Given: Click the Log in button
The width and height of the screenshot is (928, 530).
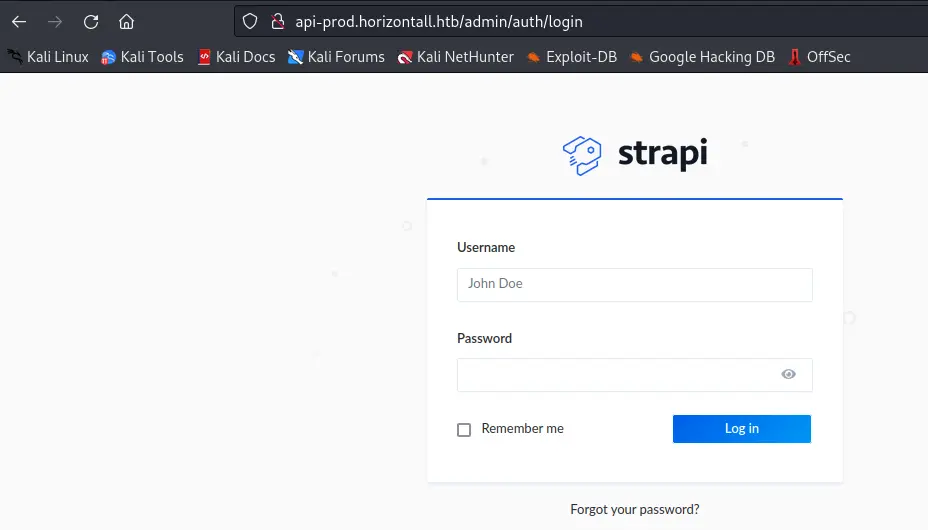Looking at the screenshot, I should tap(742, 429).
